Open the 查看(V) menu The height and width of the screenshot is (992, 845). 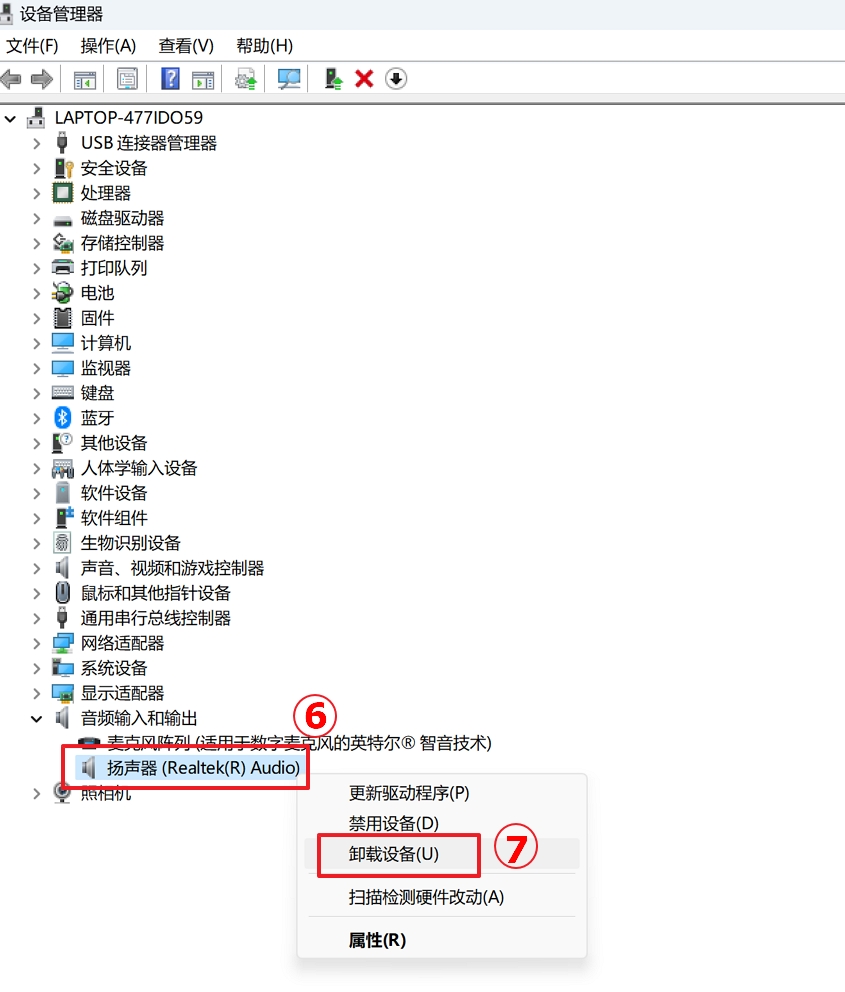tap(186, 46)
